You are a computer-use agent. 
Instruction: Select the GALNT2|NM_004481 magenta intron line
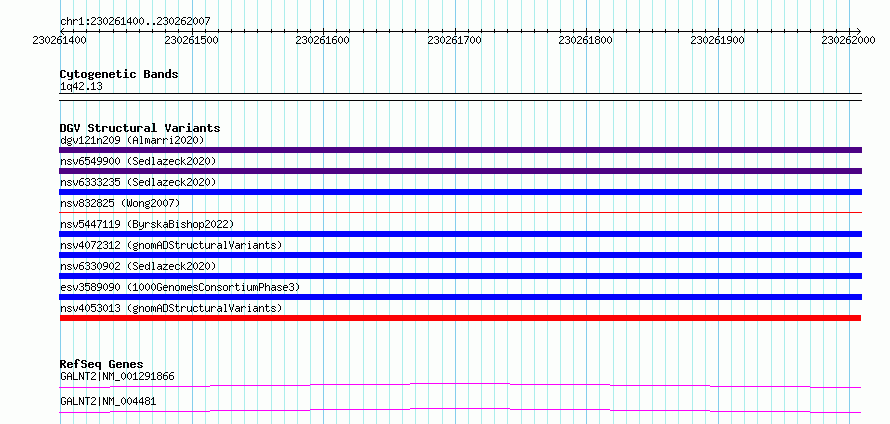tap(460, 410)
